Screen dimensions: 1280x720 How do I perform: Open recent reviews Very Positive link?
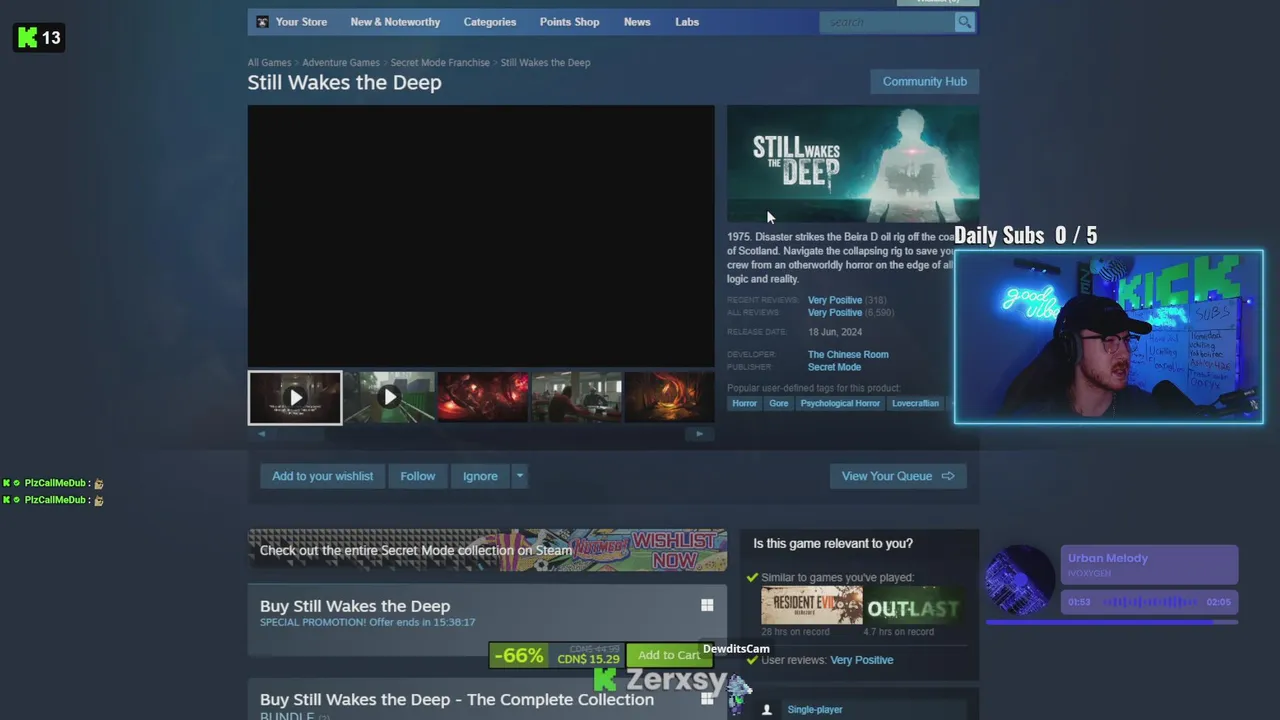tap(835, 300)
